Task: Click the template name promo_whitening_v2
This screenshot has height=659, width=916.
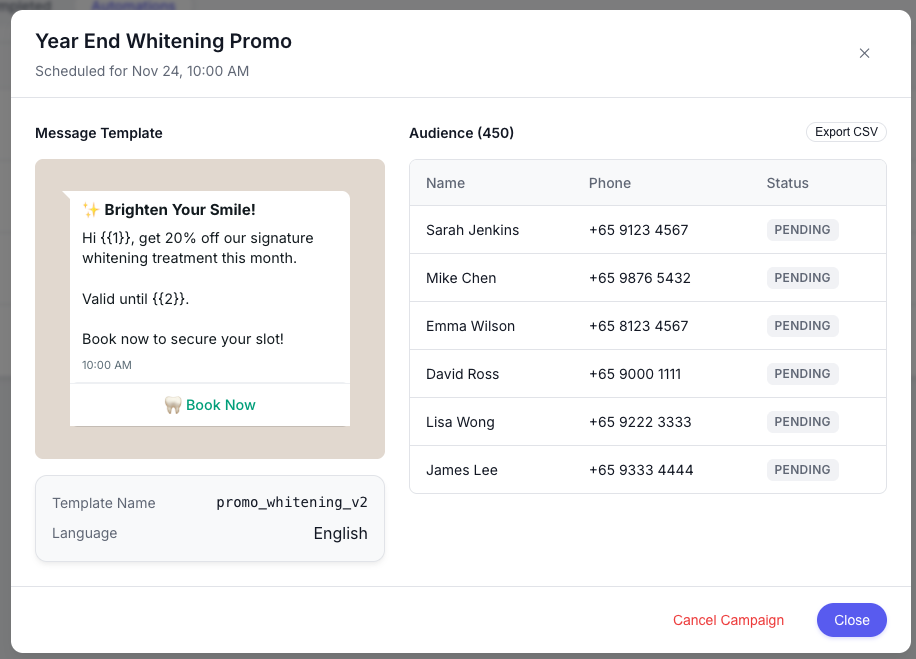Action: point(292,502)
